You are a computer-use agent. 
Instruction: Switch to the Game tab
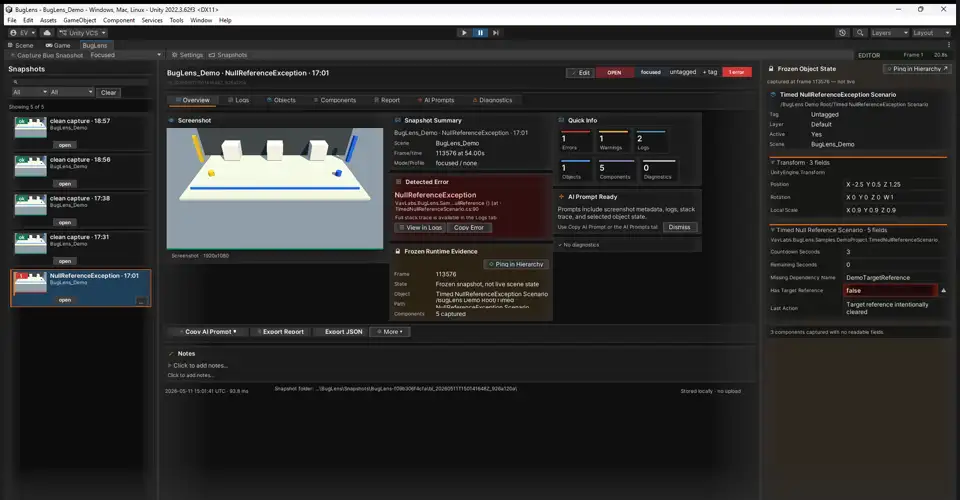click(58, 45)
